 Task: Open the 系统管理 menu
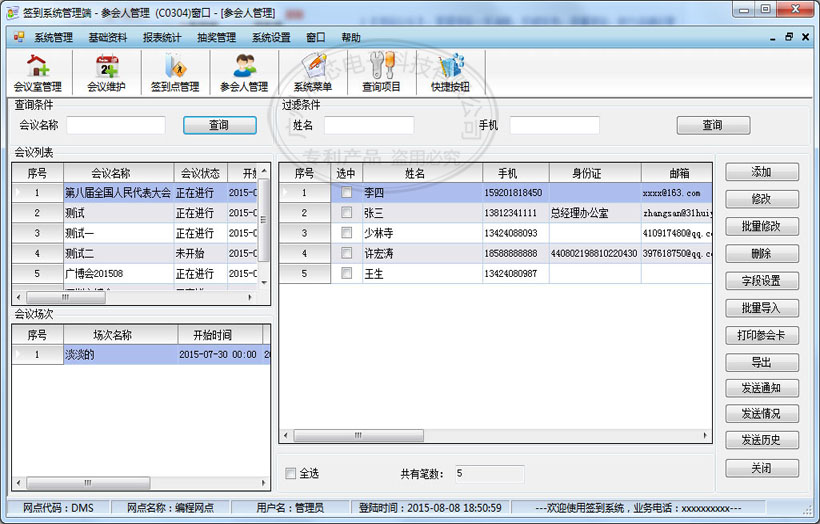[53, 37]
